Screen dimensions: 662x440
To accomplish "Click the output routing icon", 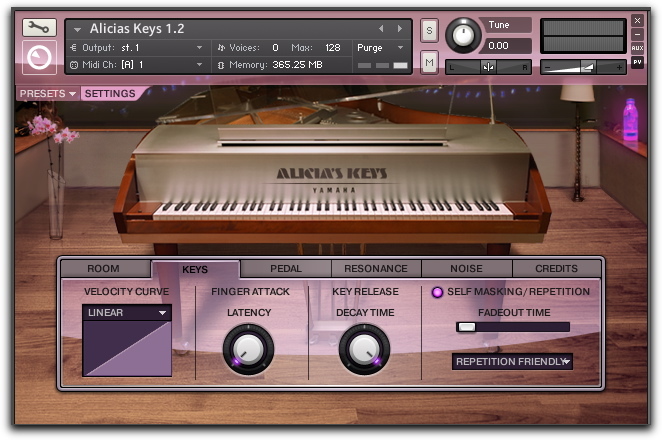I will click(73, 48).
